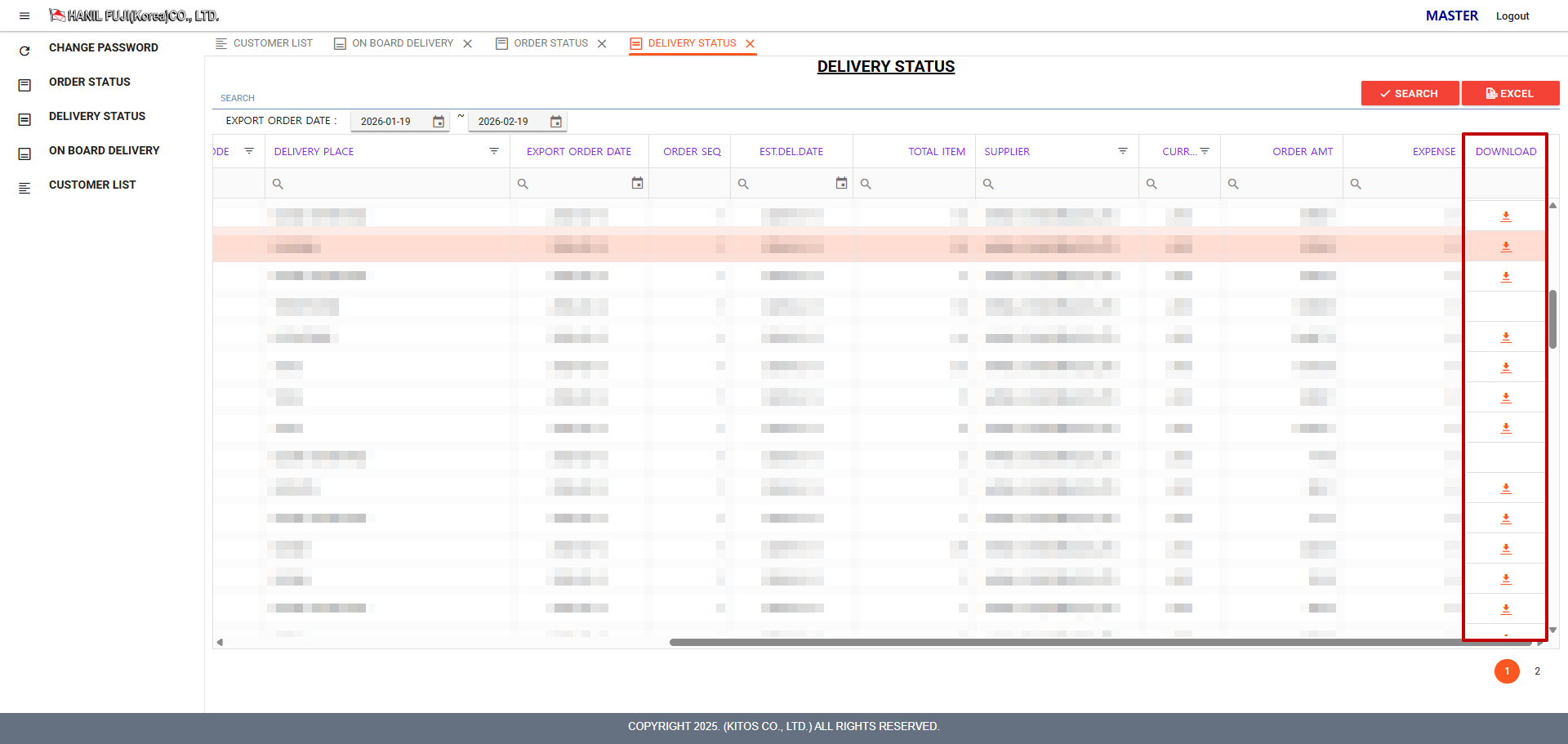Select Change Password in the sidebar

(x=103, y=47)
